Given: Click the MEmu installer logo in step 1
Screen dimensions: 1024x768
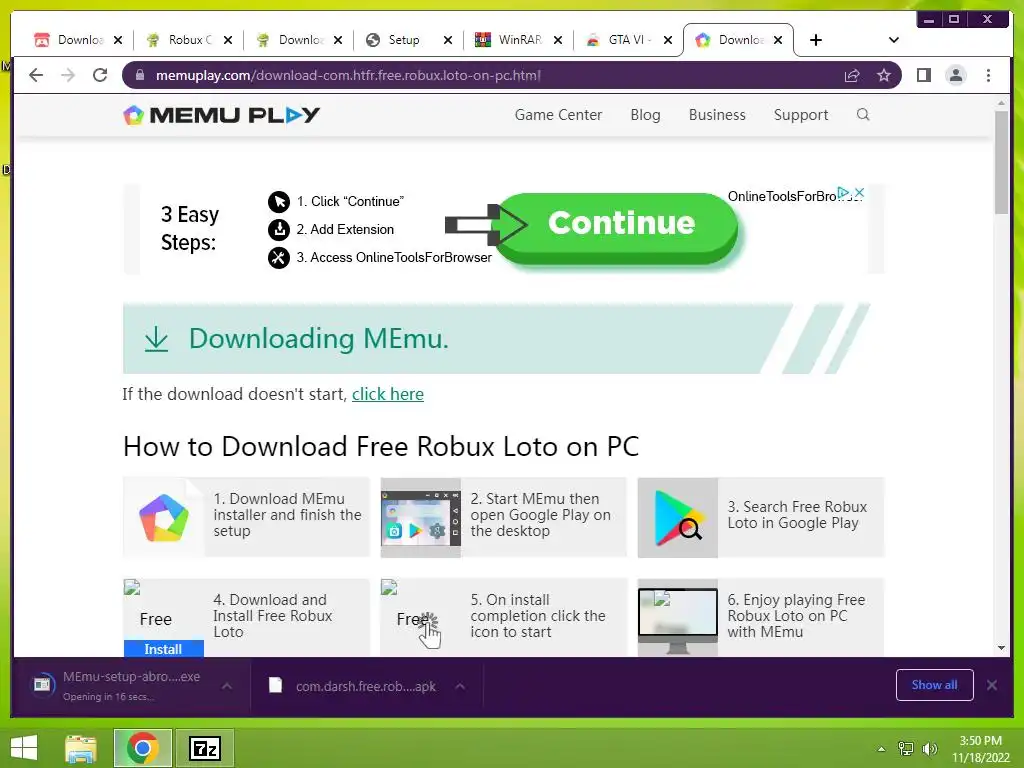Looking at the screenshot, I should [x=164, y=517].
